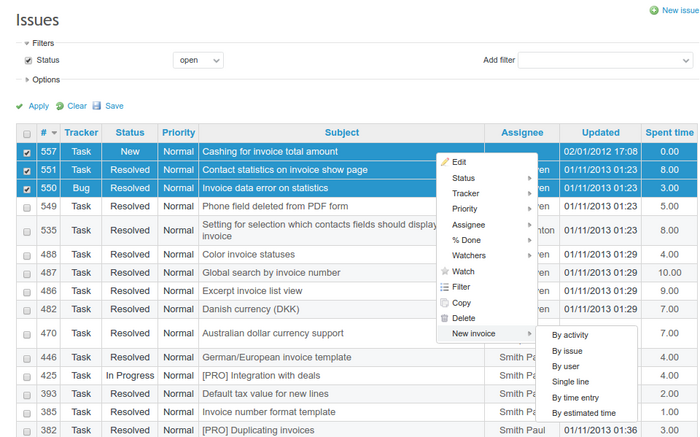700x437 pixels.
Task: Select 'By time entry' from New invoice submenu
Action: pyautogui.click(x=573, y=397)
